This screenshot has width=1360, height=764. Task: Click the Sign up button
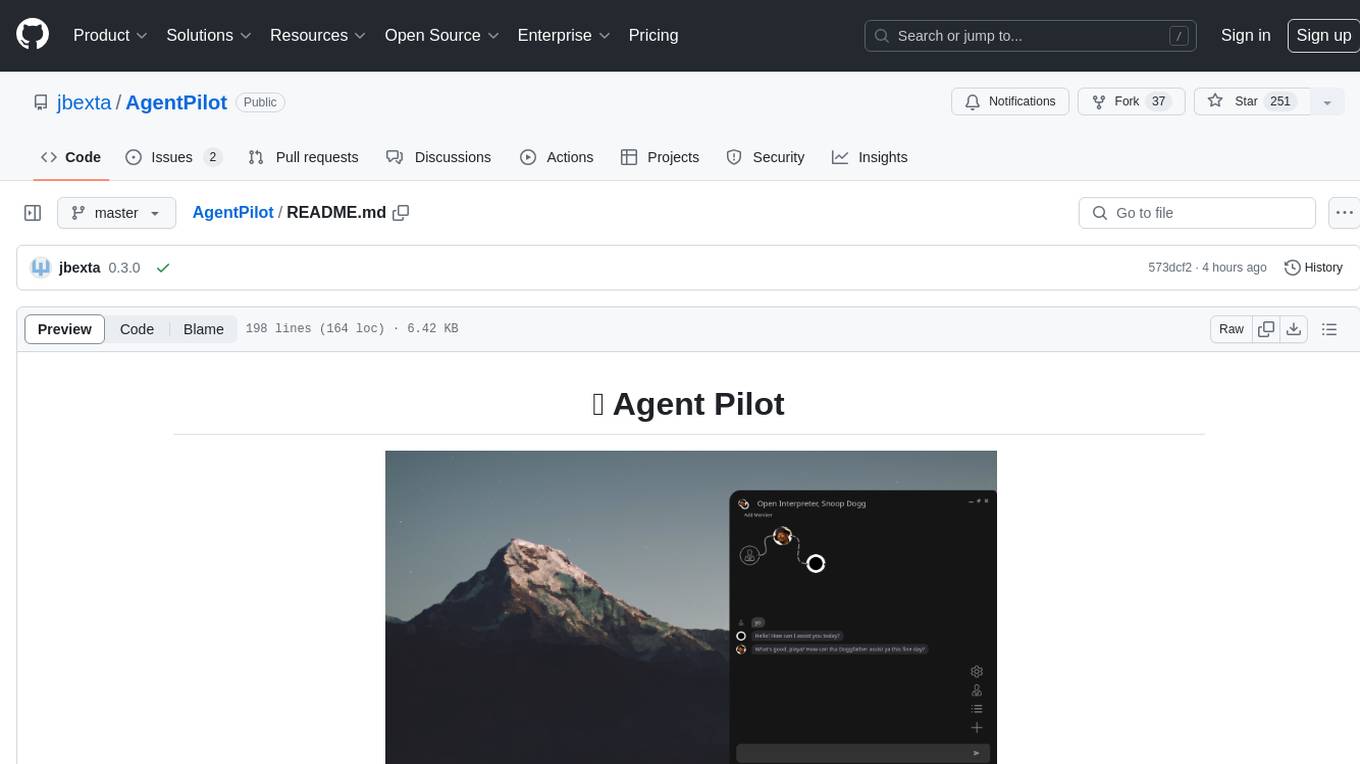pos(1323,35)
